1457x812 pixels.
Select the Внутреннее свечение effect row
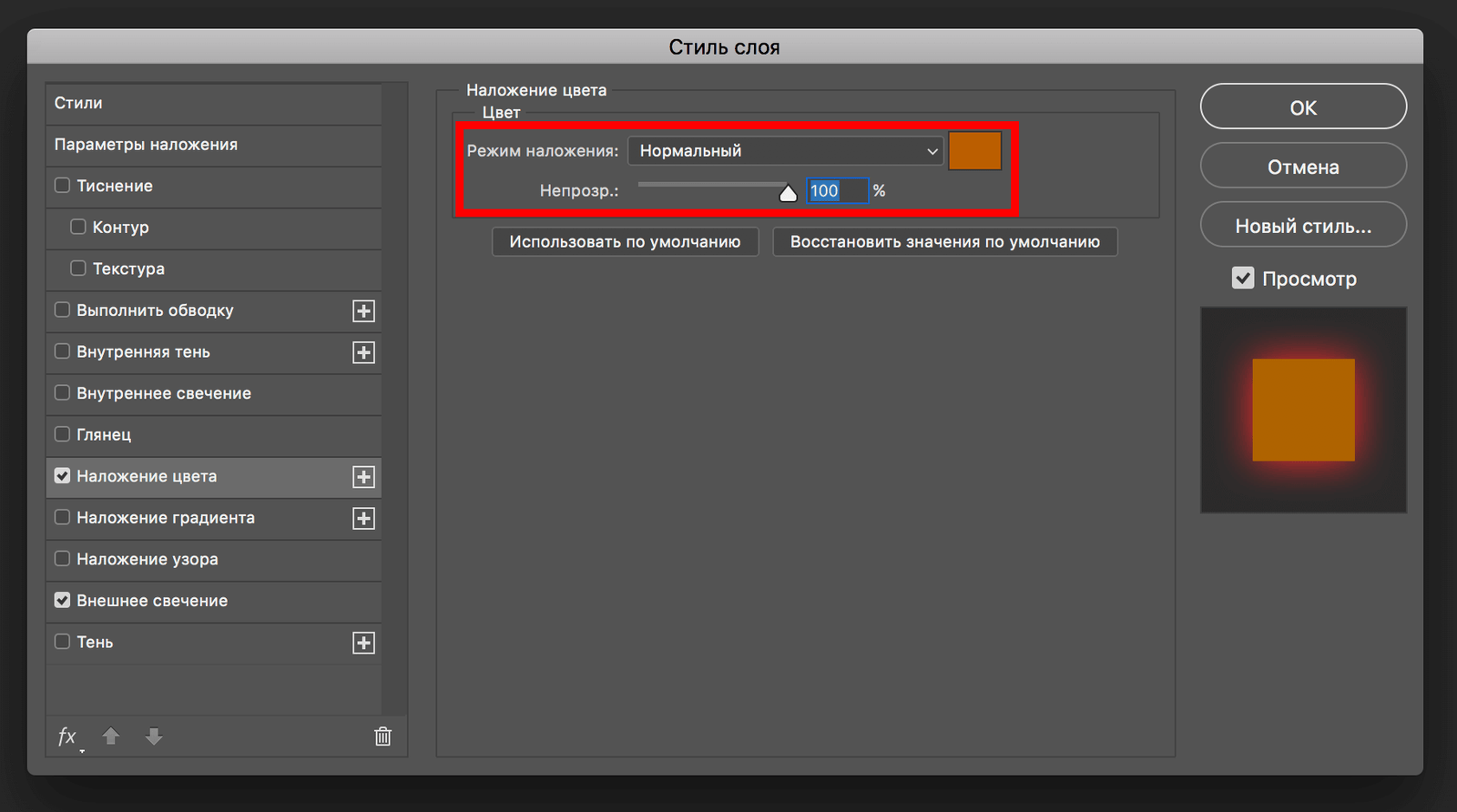tap(213, 393)
